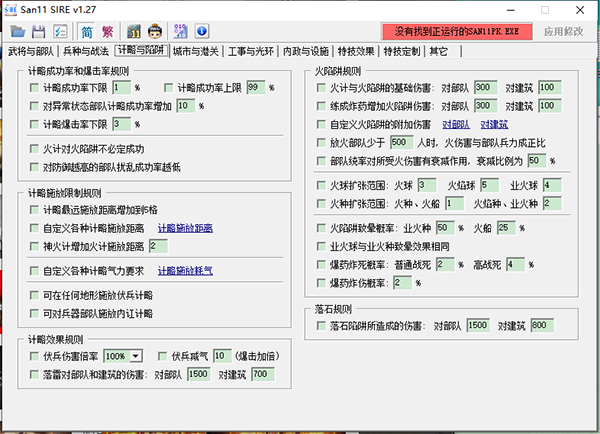Open the 伏兵伤害倍率 100% dropdown
This screenshot has height=434, width=600.
click(123, 356)
